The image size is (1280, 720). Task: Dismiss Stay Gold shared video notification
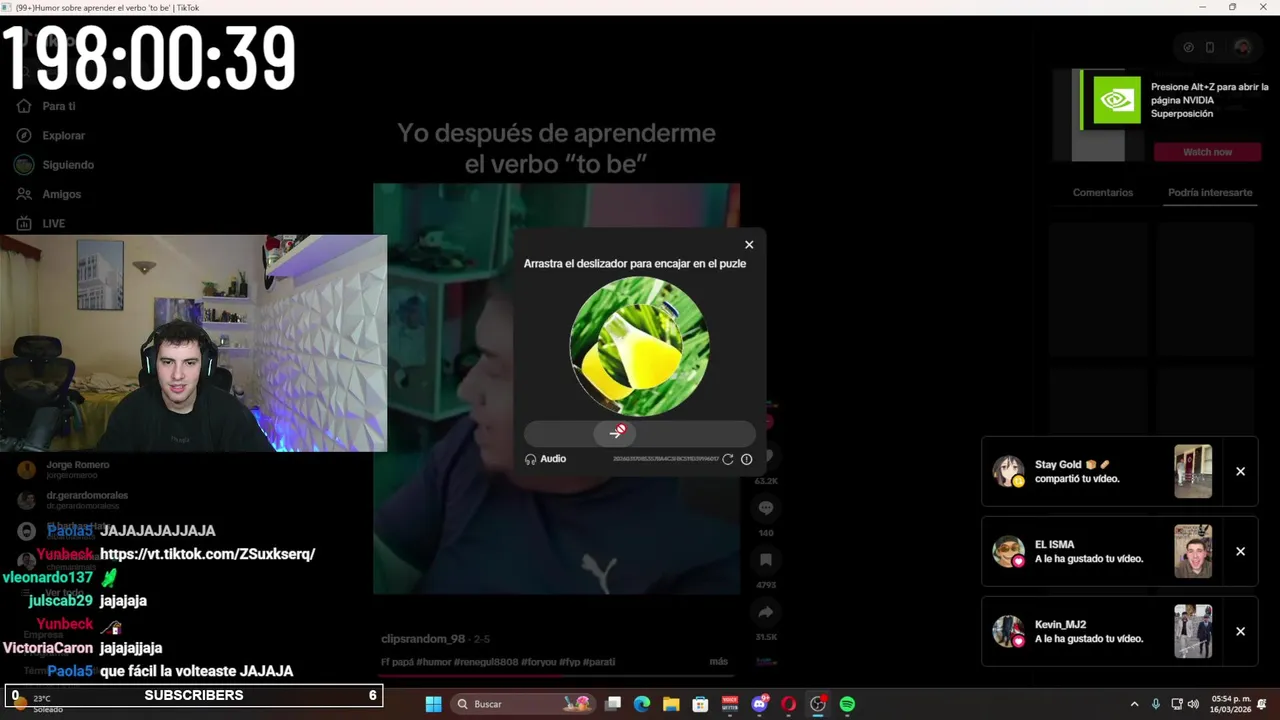coord(1240,471)
